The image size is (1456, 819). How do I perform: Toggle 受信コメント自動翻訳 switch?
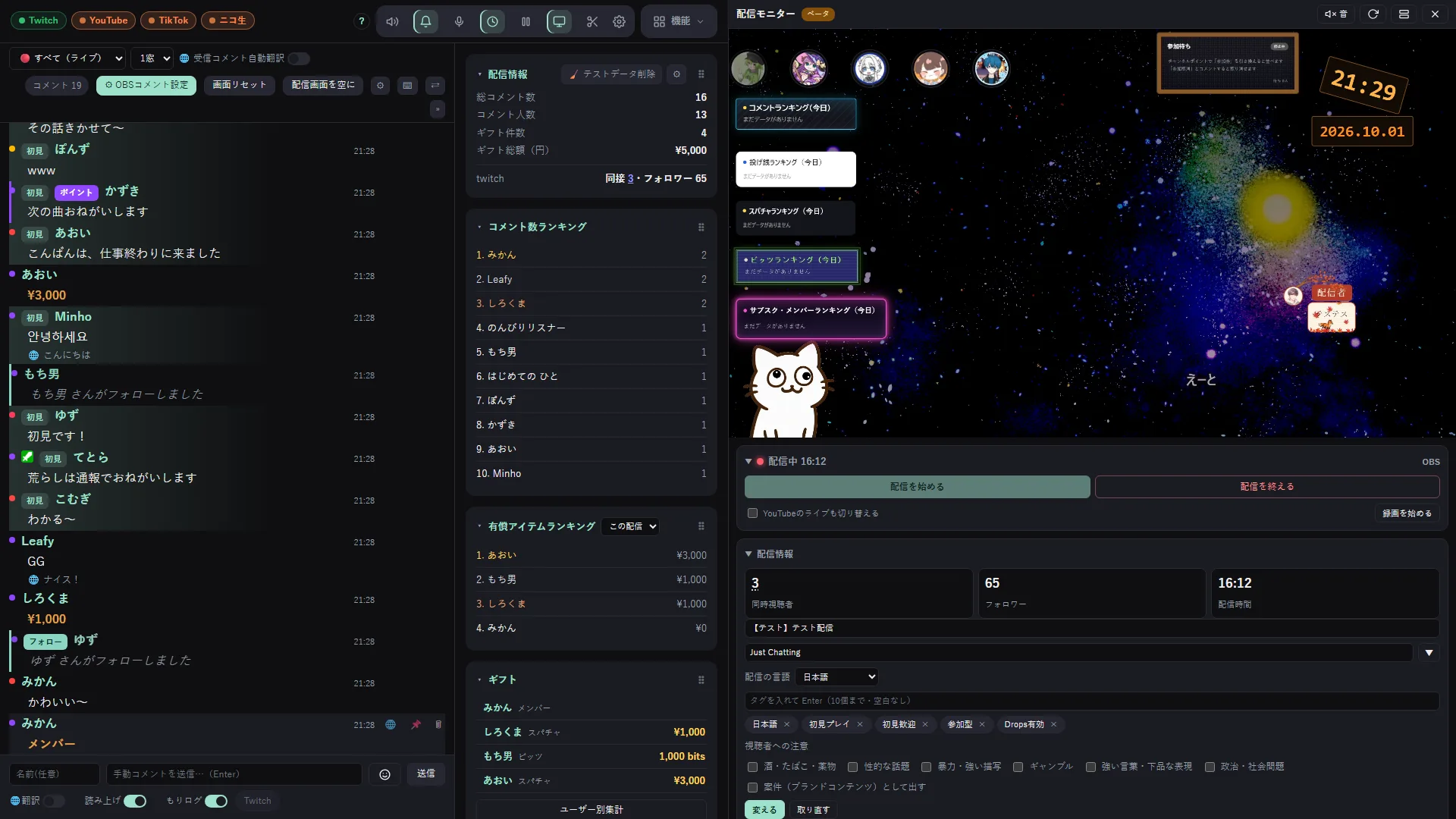299,58
